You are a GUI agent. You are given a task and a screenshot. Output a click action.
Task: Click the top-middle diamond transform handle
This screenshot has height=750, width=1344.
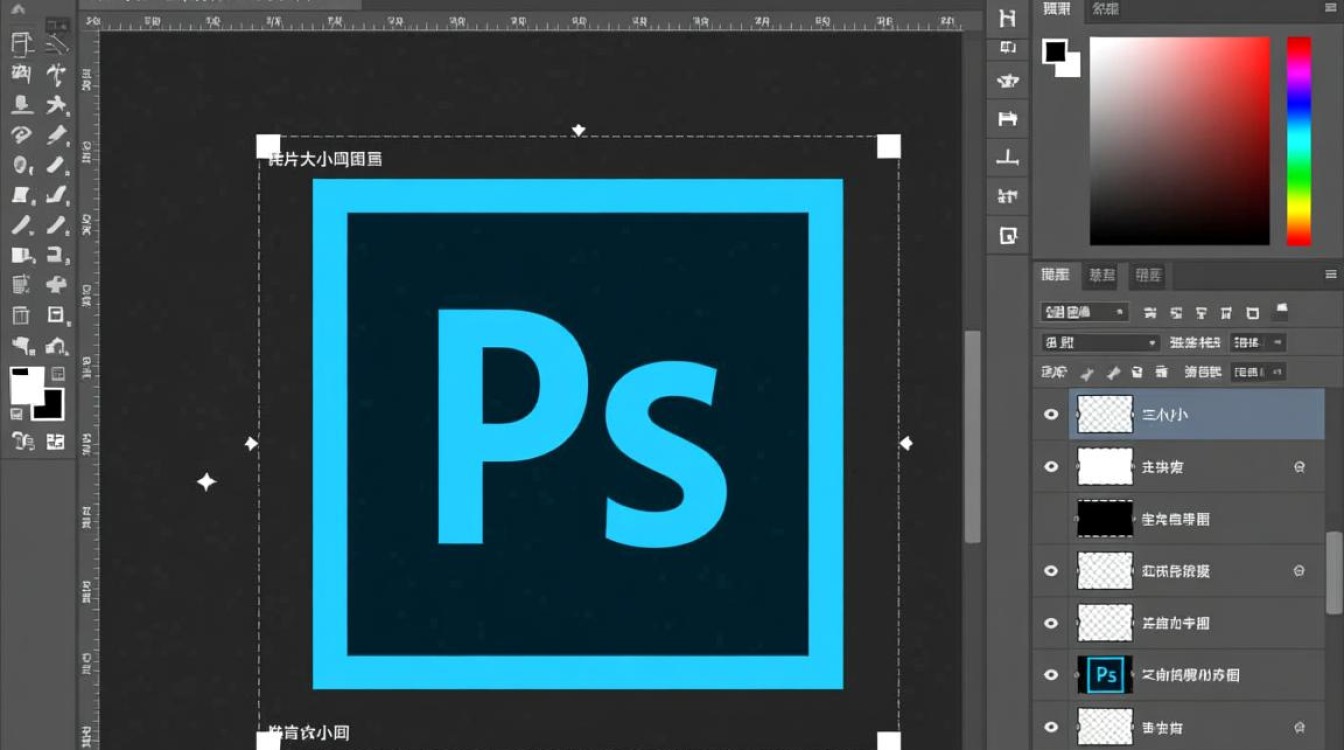click(x=578, y=130)
